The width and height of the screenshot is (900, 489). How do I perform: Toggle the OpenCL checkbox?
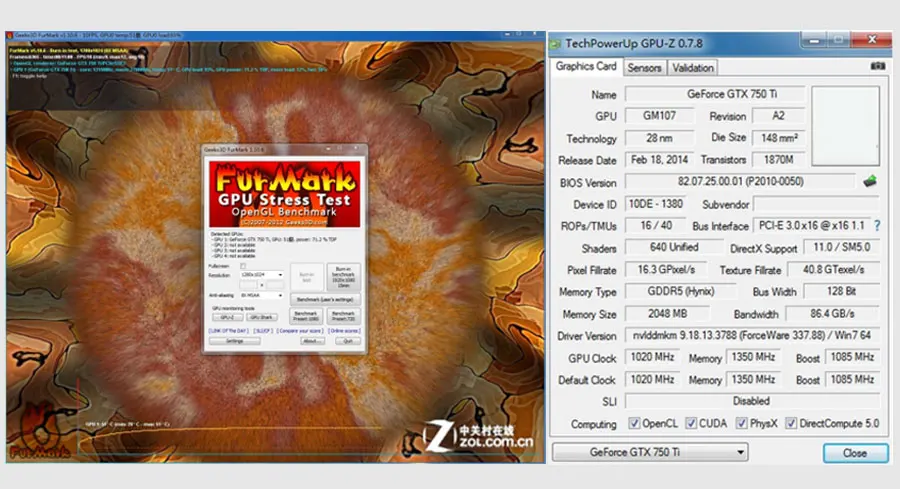point(634,424)
